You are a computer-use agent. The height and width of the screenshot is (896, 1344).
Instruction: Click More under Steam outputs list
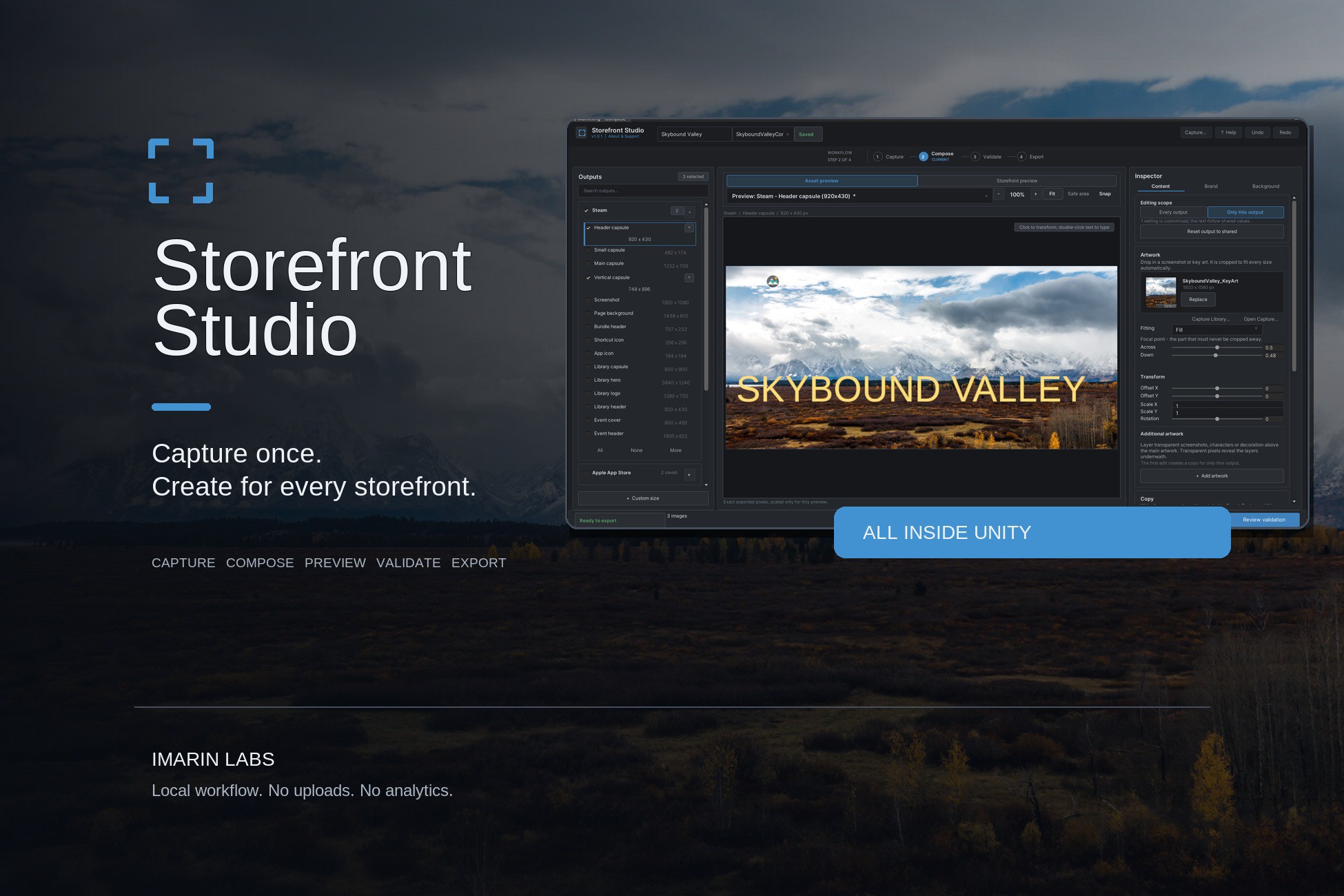pyautogui.click(x=675, y=451)
